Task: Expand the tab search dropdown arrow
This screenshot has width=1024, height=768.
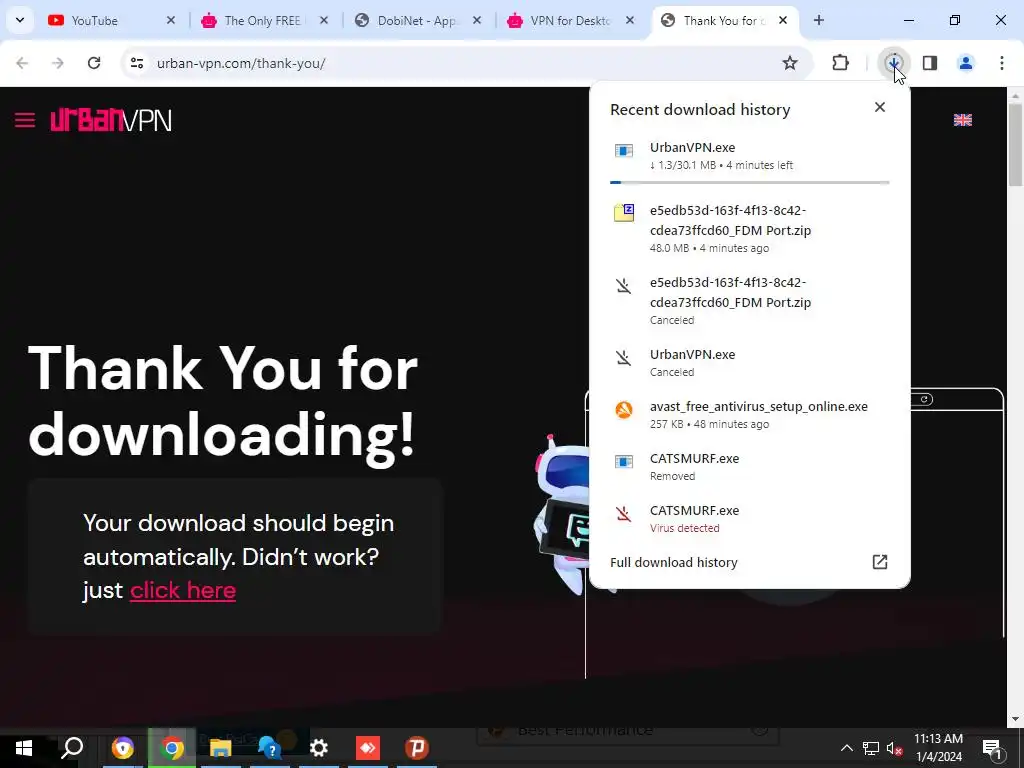Action: coord(20,20)
